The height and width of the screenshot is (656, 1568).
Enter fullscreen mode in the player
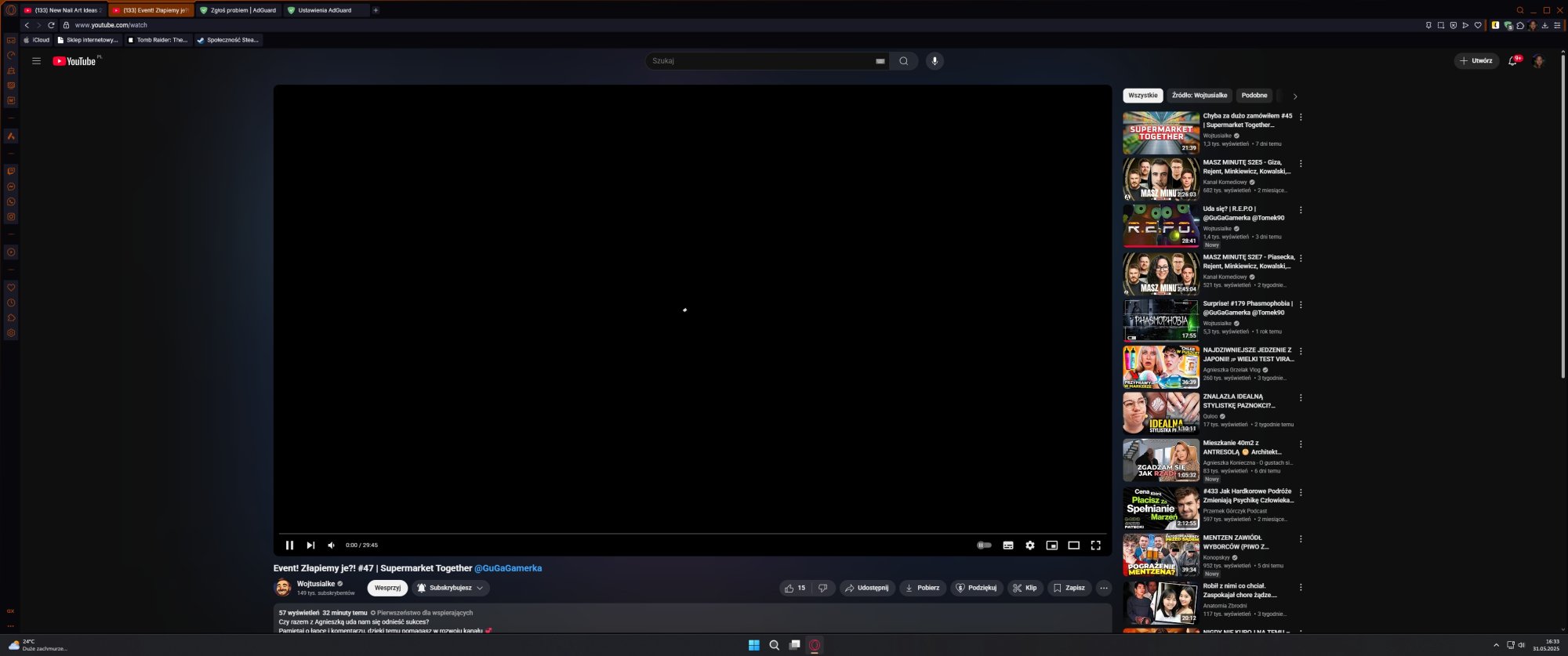click(x=1096, y=545)
